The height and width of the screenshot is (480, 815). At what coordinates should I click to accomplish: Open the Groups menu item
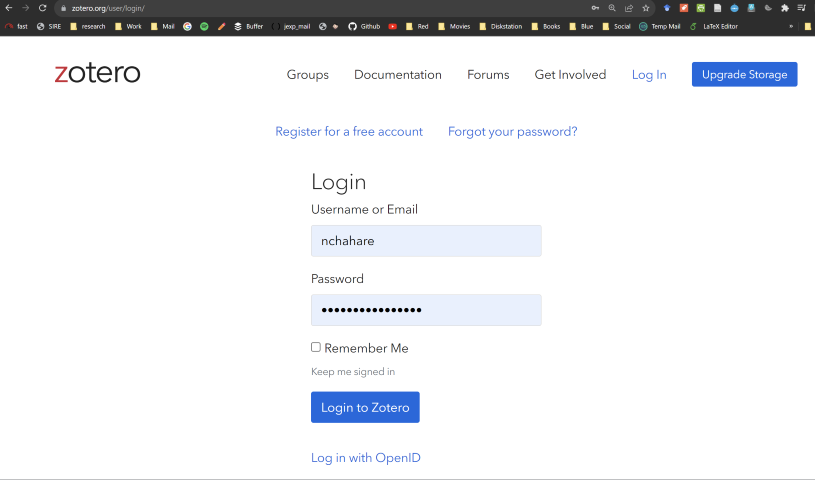tap(307, 75)
